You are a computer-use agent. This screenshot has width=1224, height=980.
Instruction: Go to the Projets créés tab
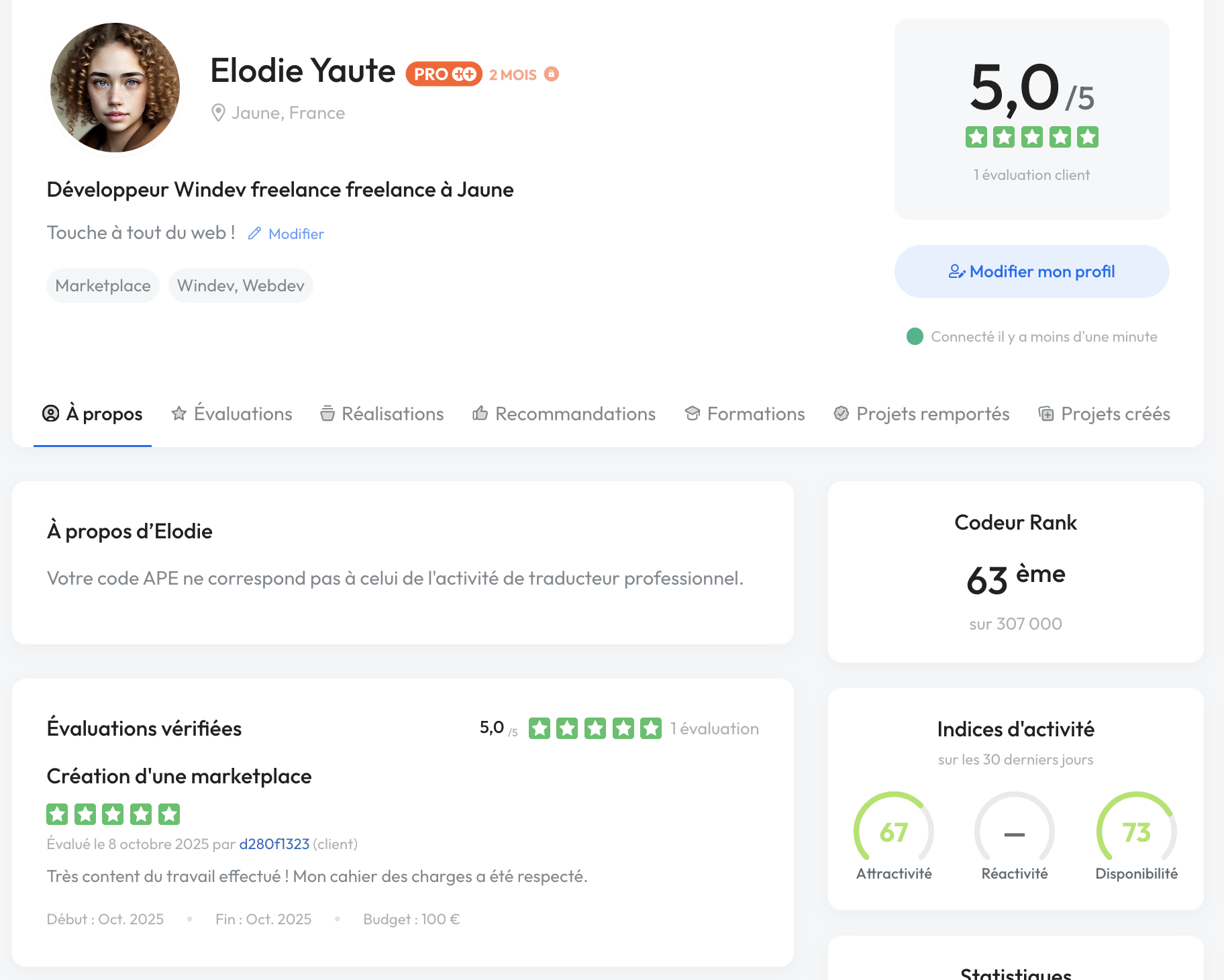coord(1104,413)
